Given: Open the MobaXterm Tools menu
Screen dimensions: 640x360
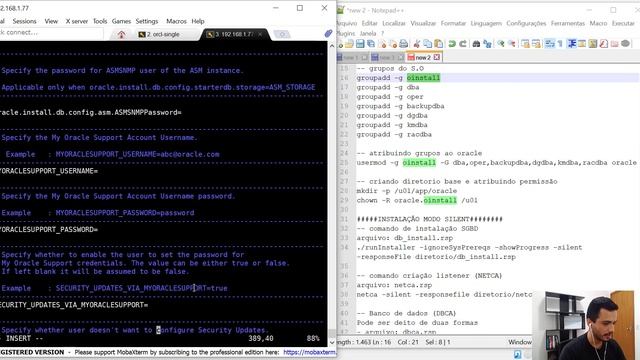Looking at the screenshot, I should [x=100, y=21].
